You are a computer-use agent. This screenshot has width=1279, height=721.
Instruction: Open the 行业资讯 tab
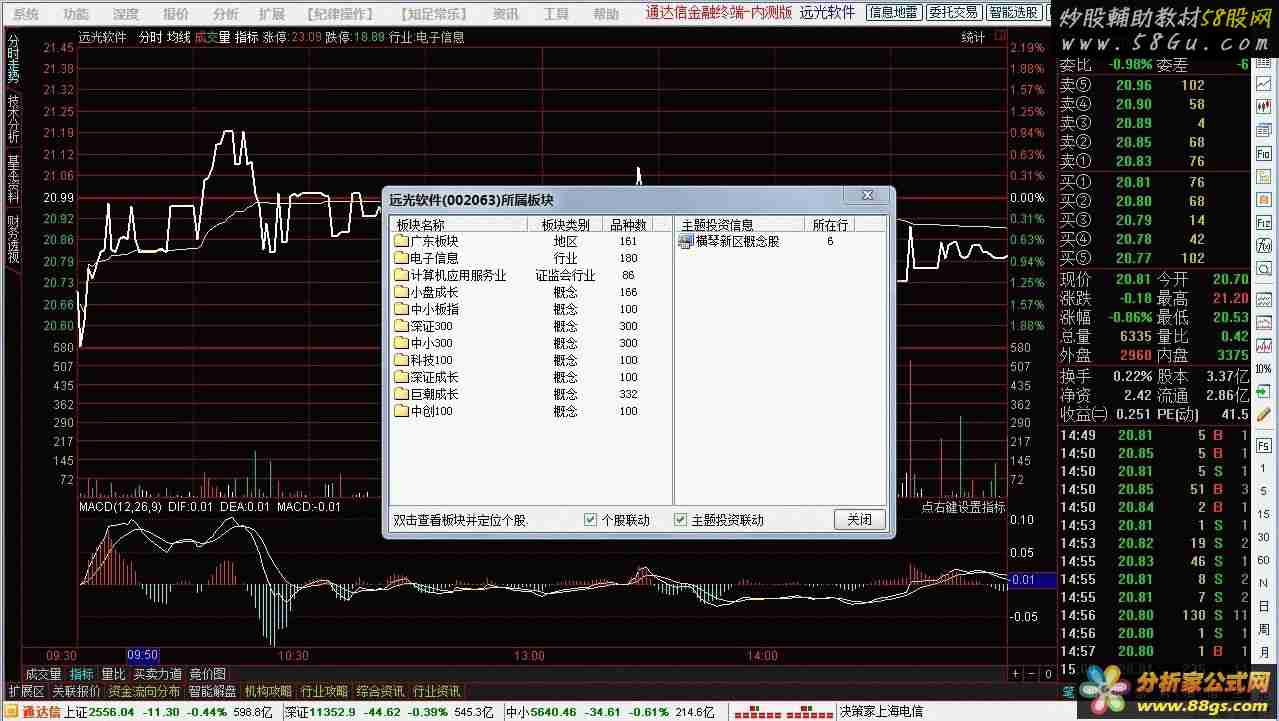point(436,691)
